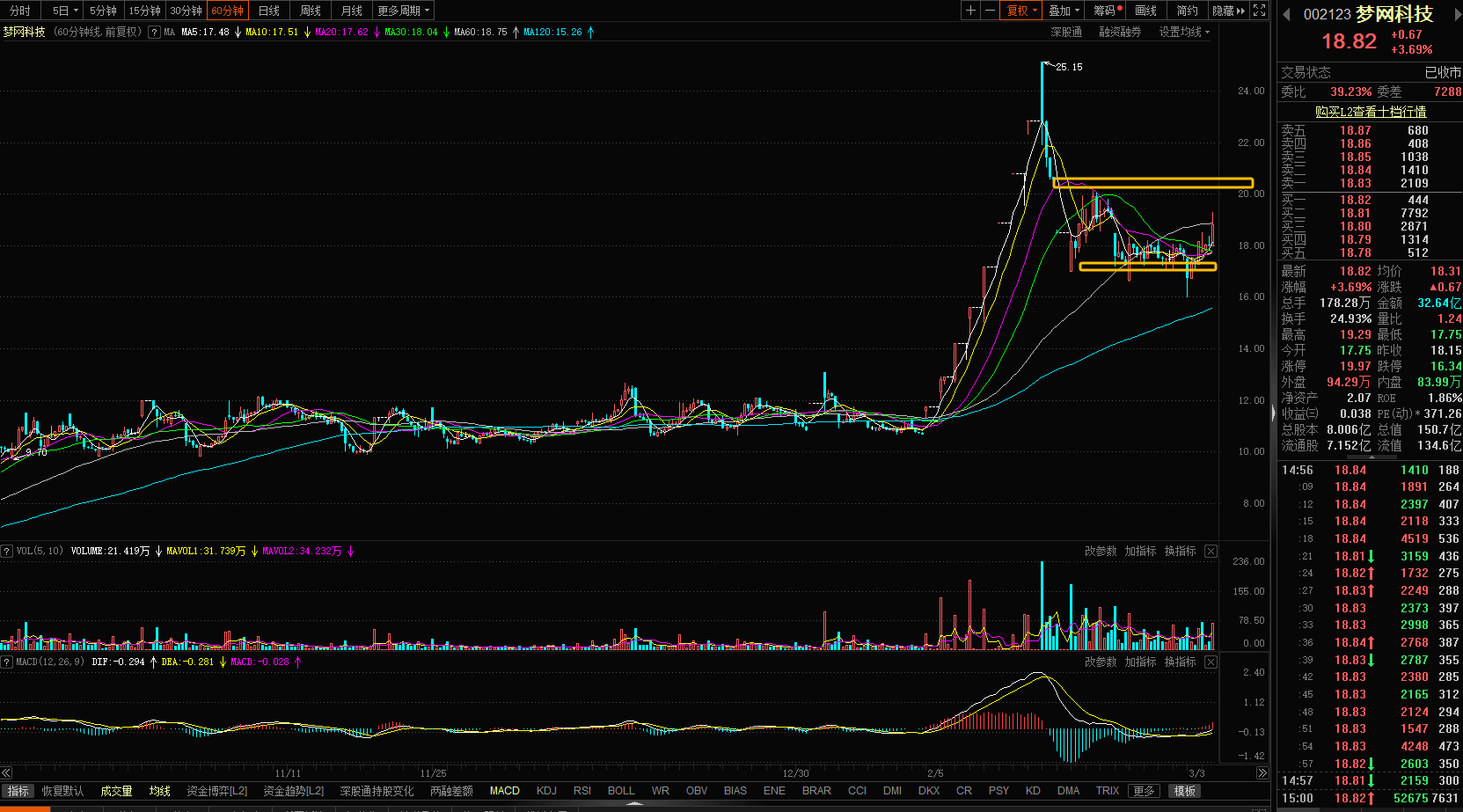Click 改参数 in the VOL panel
Image resolution: width=1463 pixels, height=812 pixels.
(x=1100, y=551)
